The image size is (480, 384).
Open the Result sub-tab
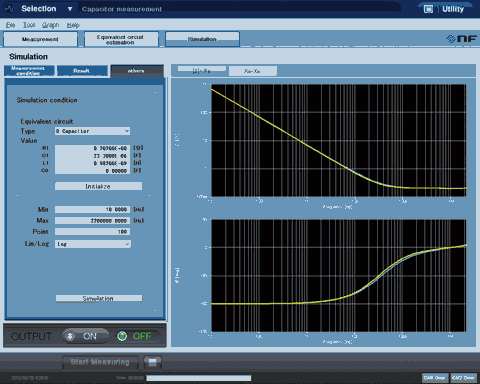coord(83,70)
